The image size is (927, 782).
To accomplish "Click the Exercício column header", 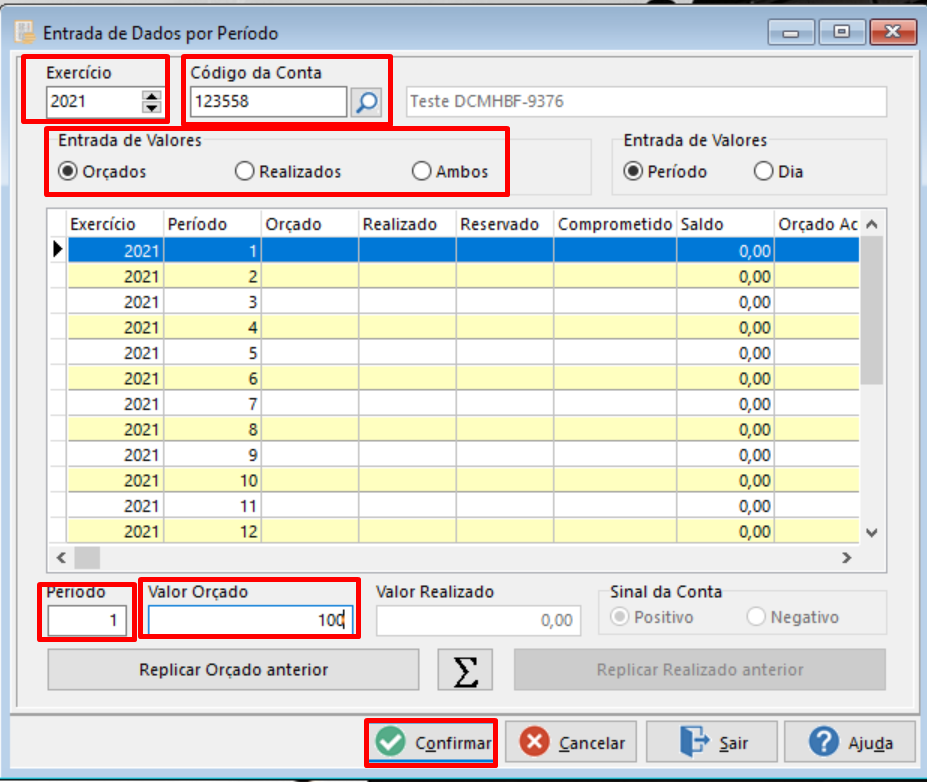I will [115, 224].
